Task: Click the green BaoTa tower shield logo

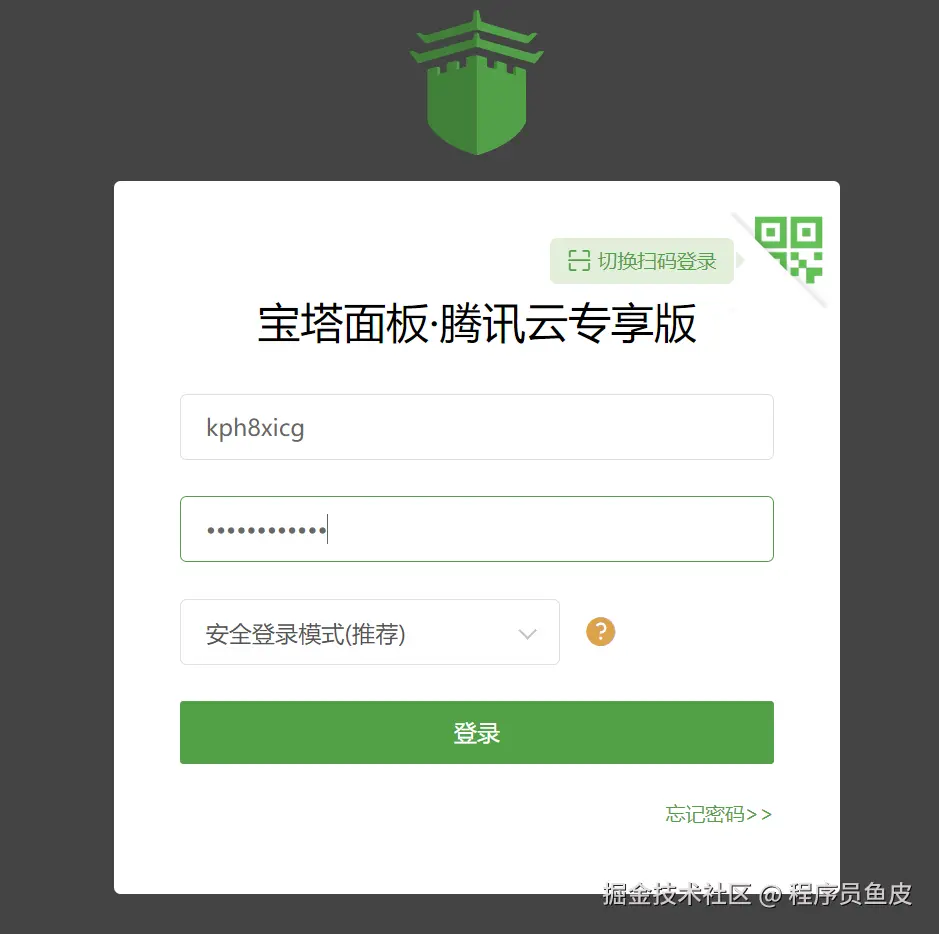Action: [x=477, y=83]
